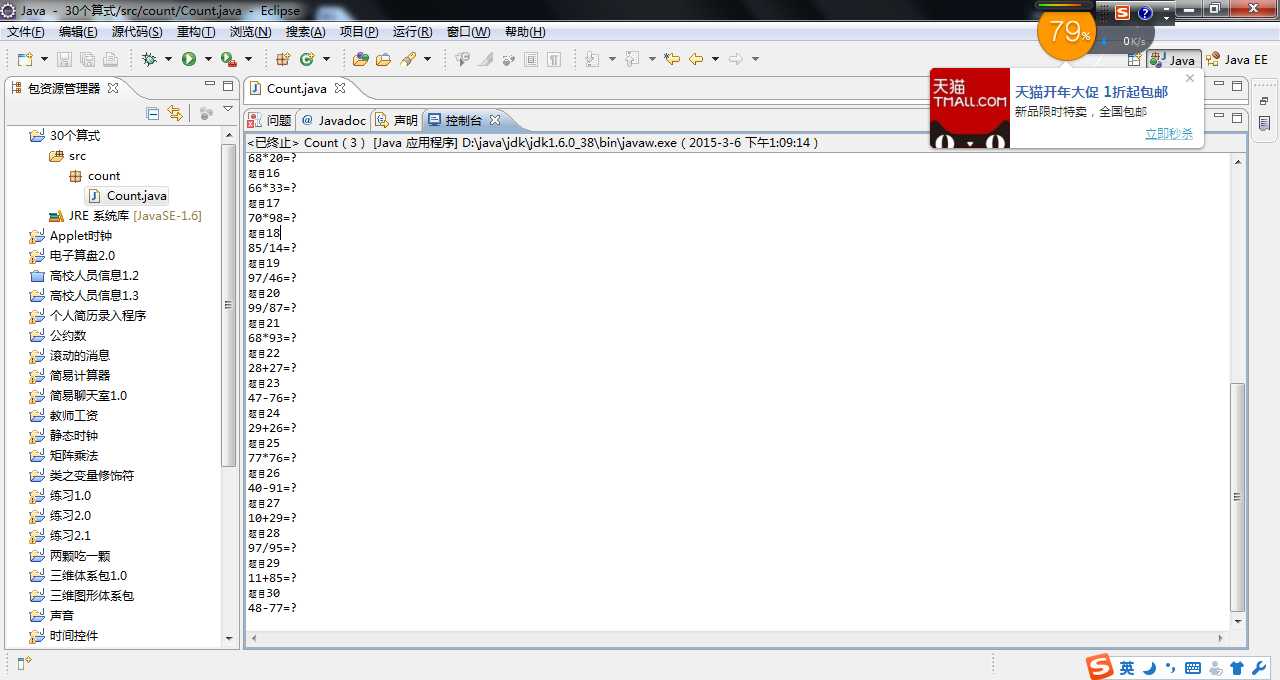Click the New Java Package icon
The height and width of the screenshot is (680, 1280).
pyautogui.click(x=283, y=60)
